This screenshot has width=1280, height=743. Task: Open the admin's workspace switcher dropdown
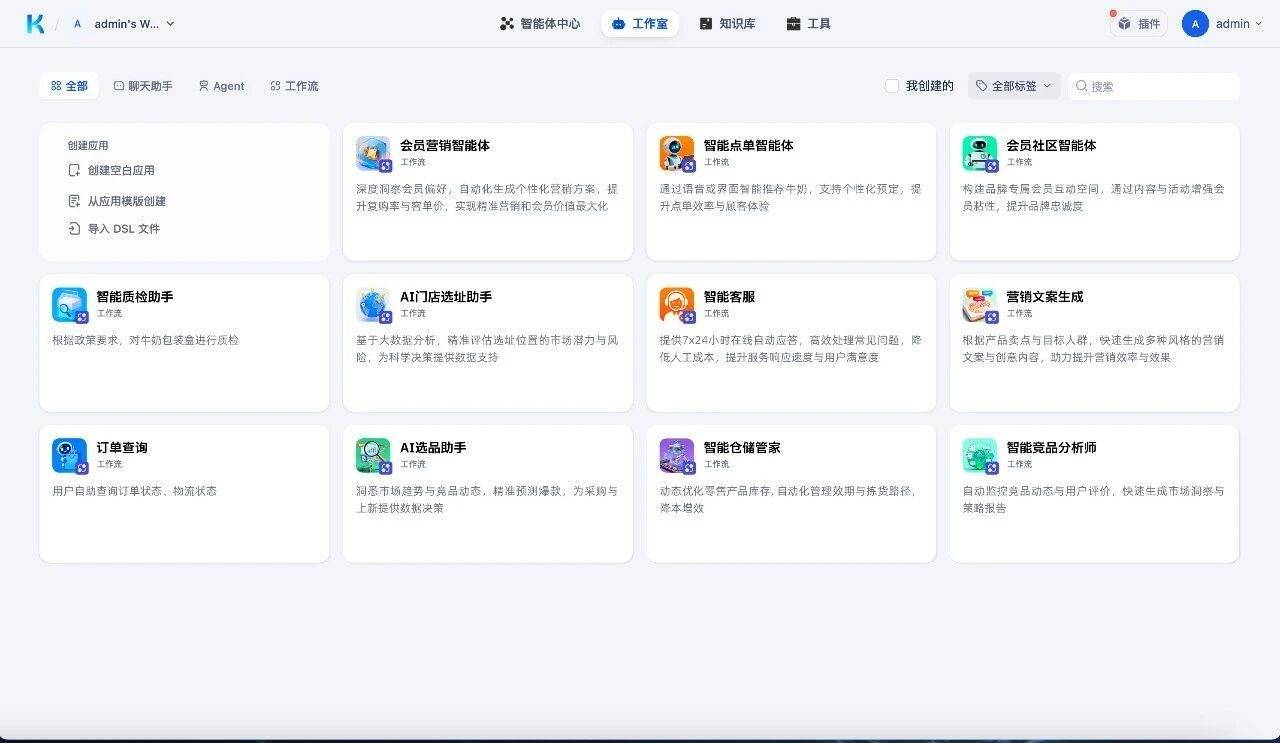124,24
